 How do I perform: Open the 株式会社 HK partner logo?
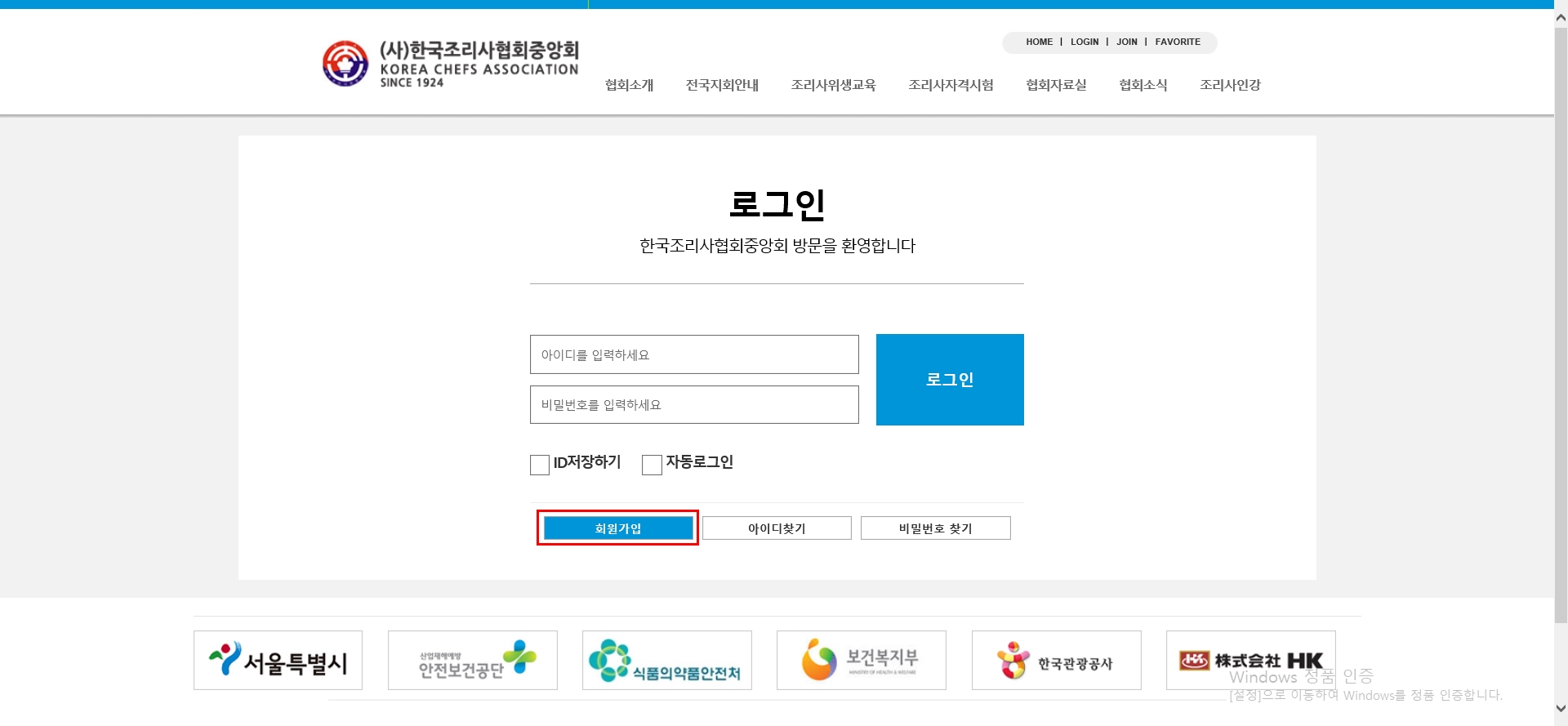tap(1250, 660)
